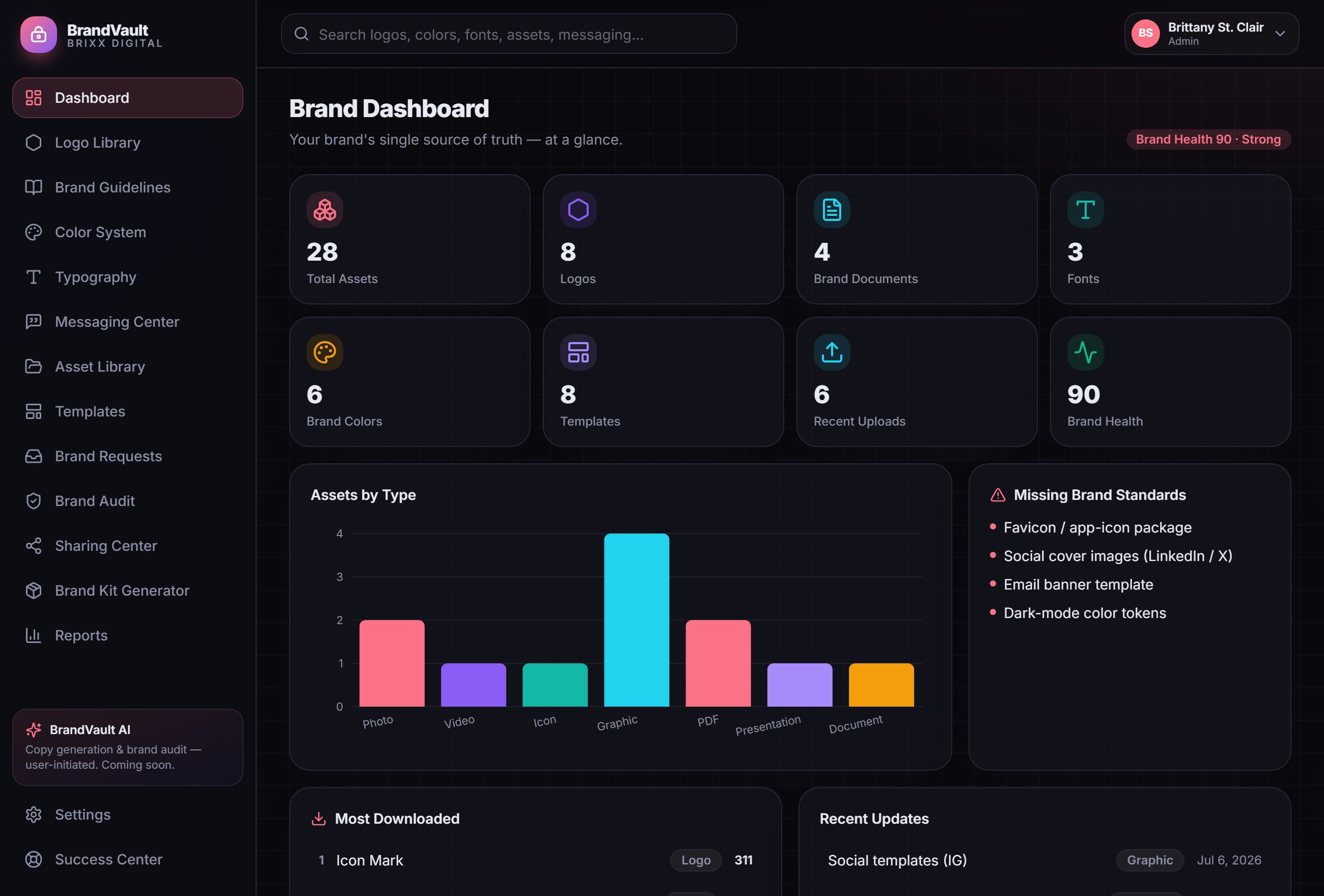Click the Graphic tag on Social templates row
The image size is (1324, 896).
tap(1150, 860)
